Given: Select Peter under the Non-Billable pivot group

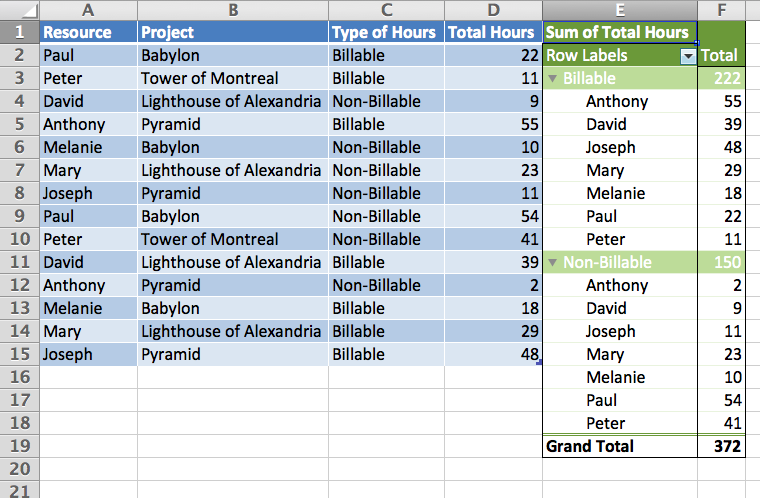Looking at the screenshot, I should pos(620,423).
